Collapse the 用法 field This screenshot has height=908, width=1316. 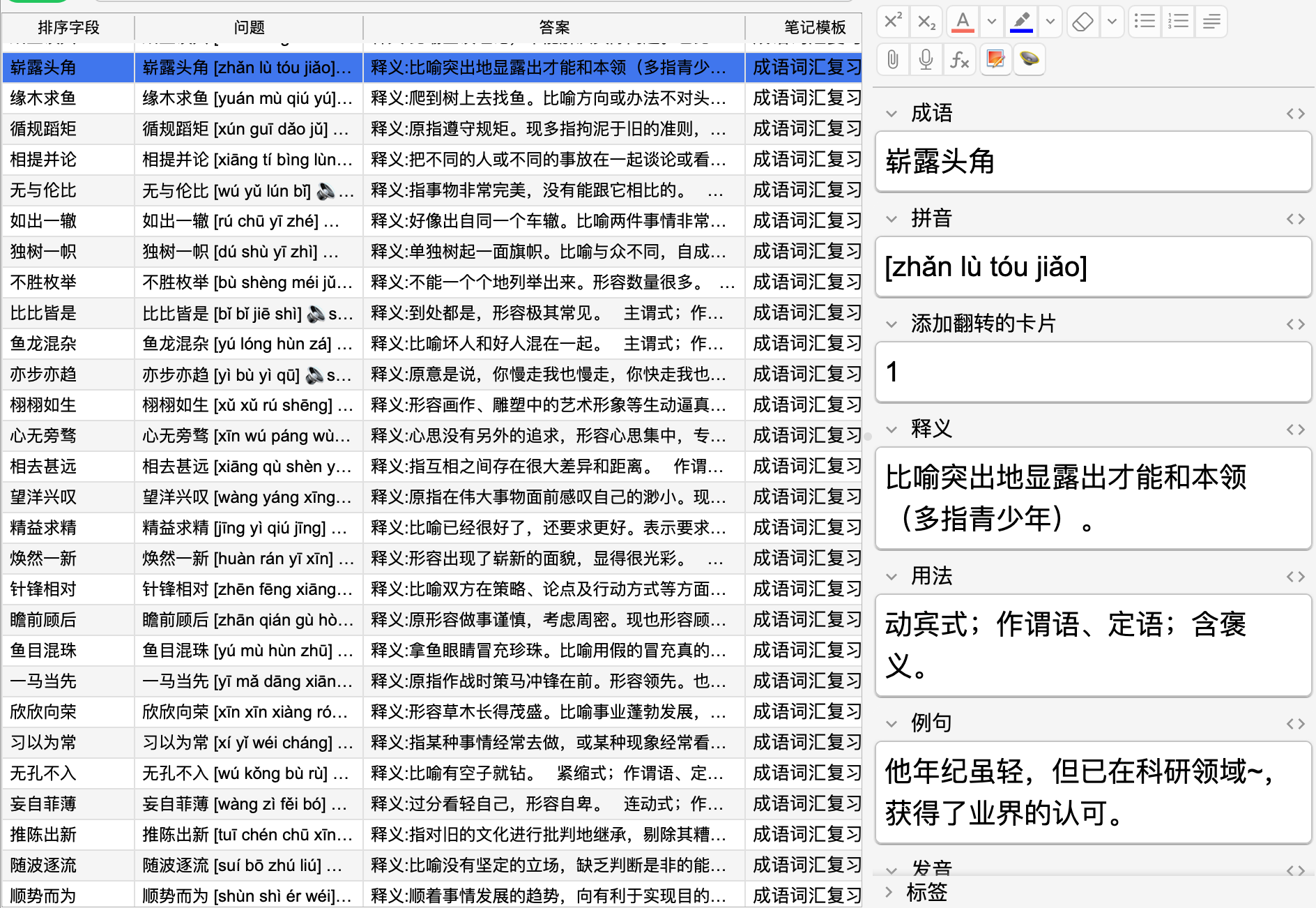pos(892,576)
